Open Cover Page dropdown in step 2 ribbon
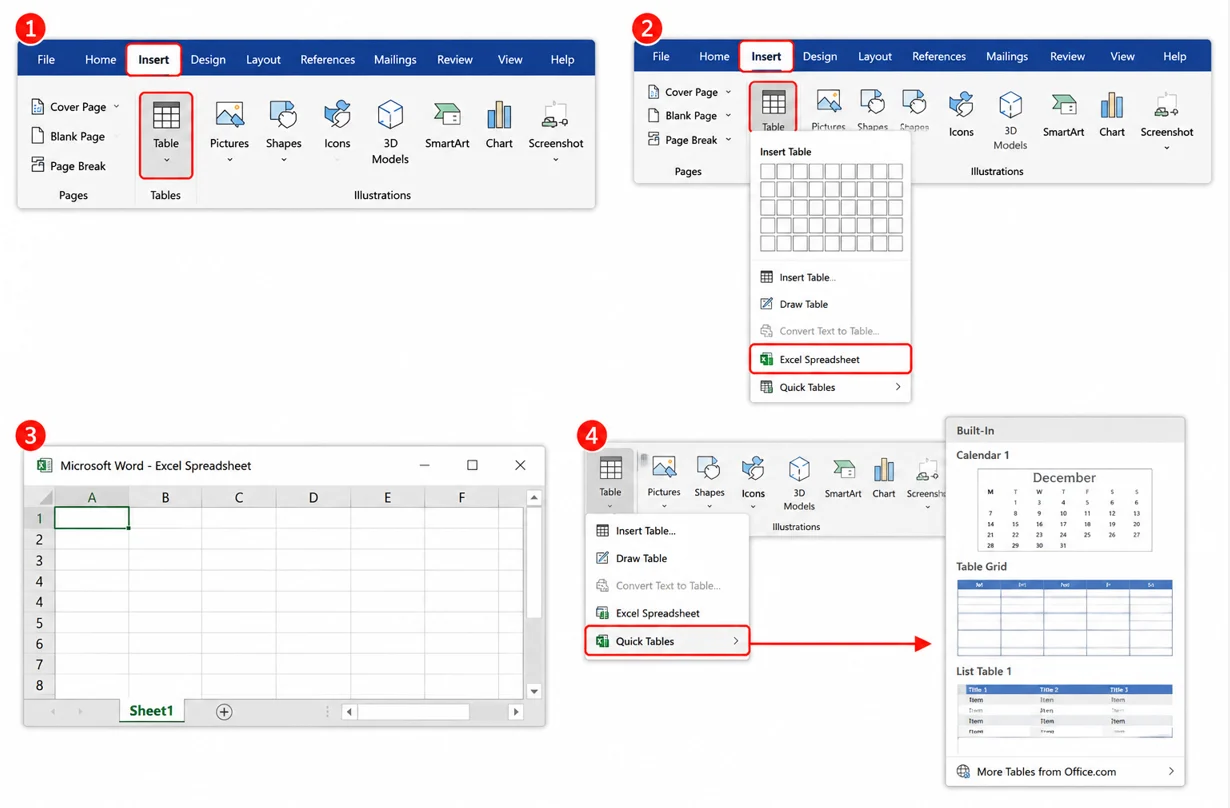 click(x=728, y=92)
